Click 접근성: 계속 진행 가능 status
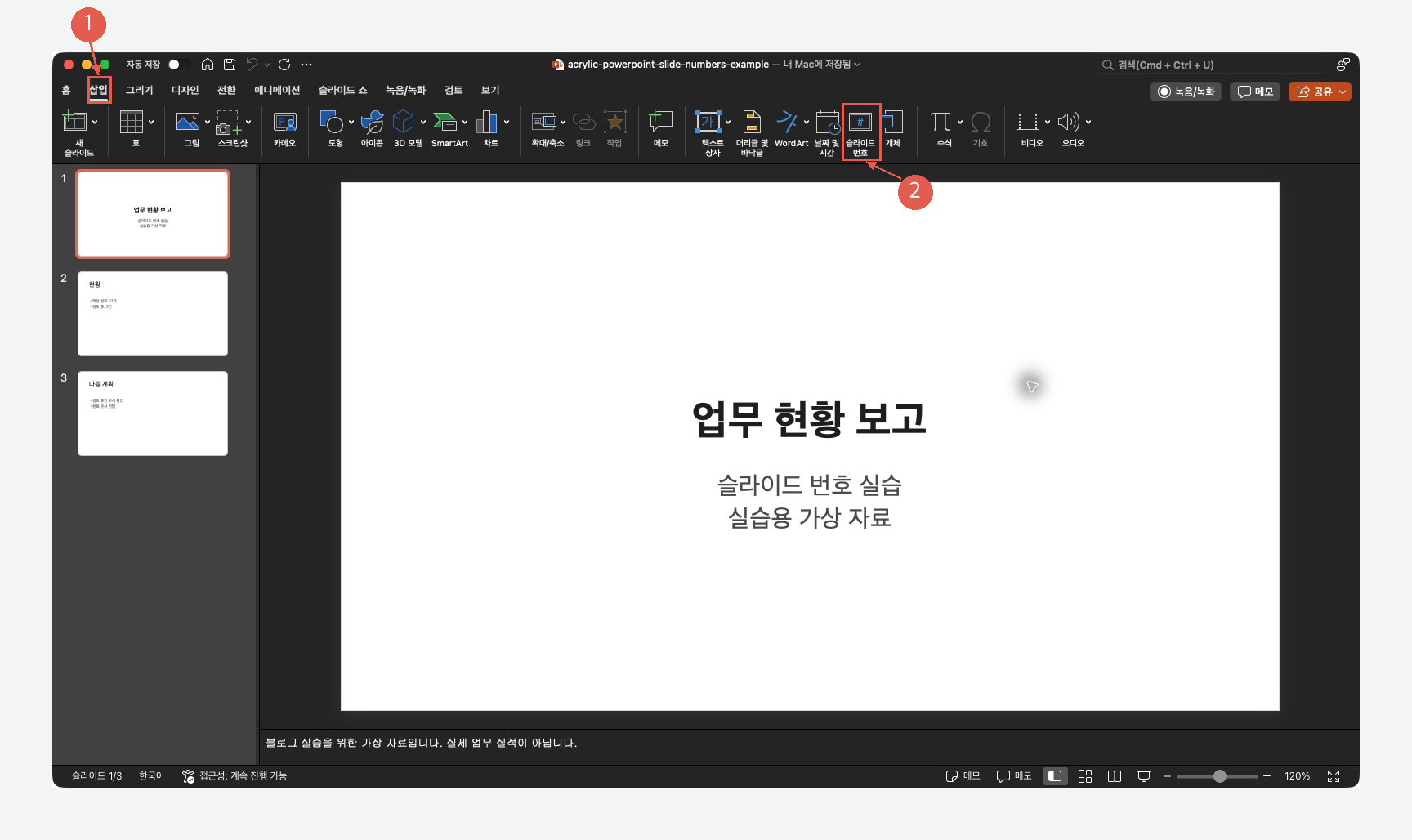Image resolution: width=1412 pixels, height=840 pixels. click(235, 776)
